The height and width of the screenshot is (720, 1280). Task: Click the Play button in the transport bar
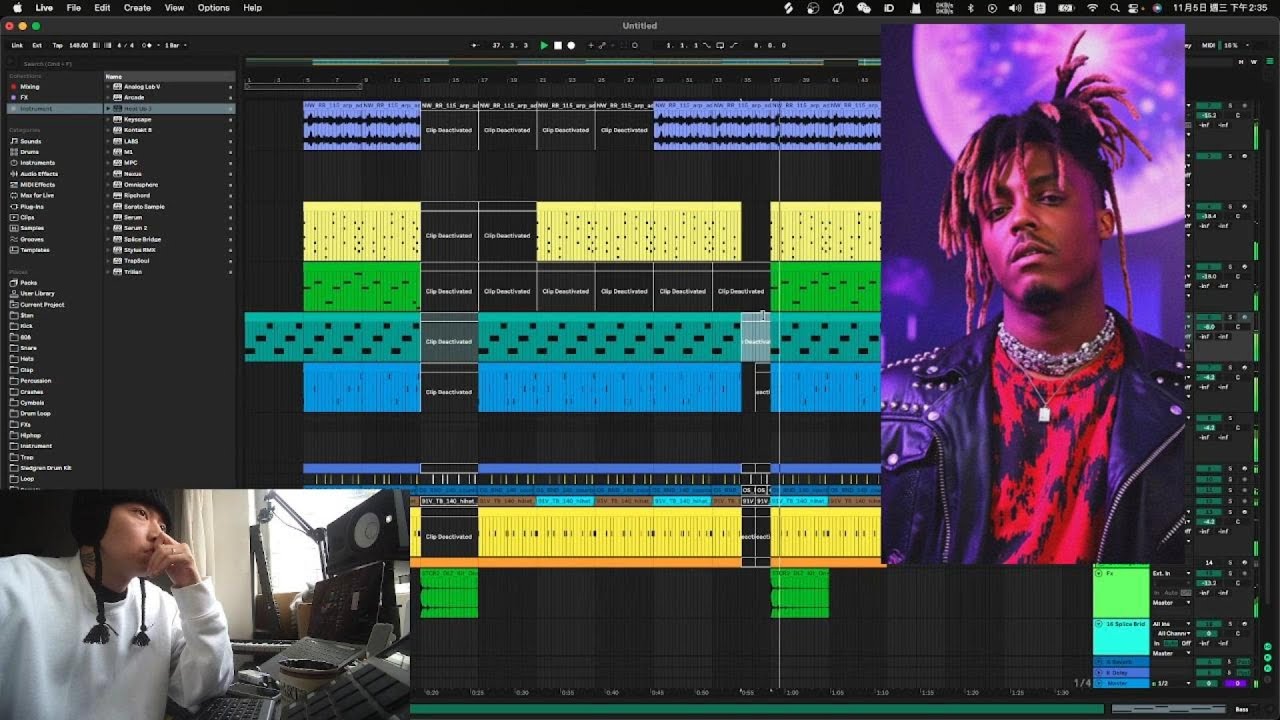544,45
